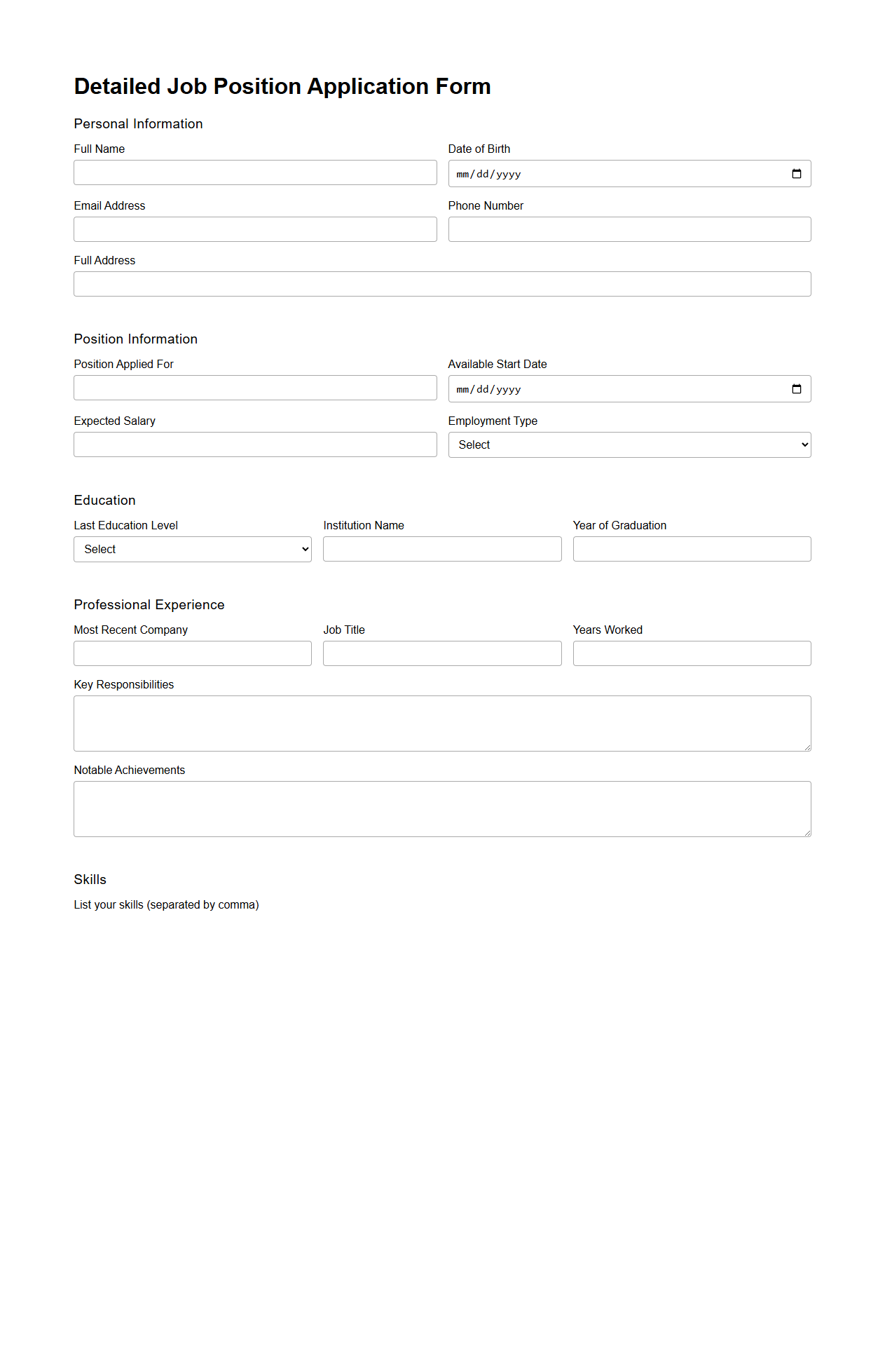Focus the Year of Graduation input
The width and height of the screenshot is (885, 1372).
pyautogui.click(x=691, y=548)
